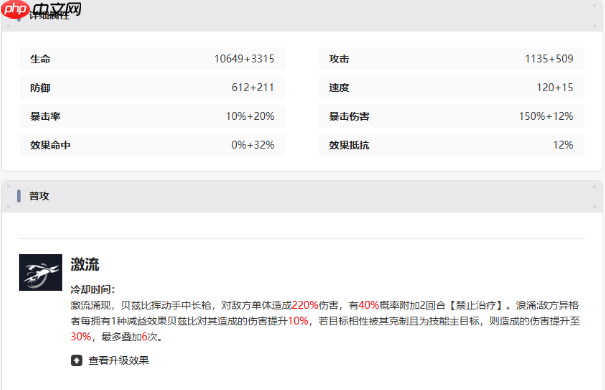Click the 速度 stat label
The image size is (605, 390).
(339, 88)
